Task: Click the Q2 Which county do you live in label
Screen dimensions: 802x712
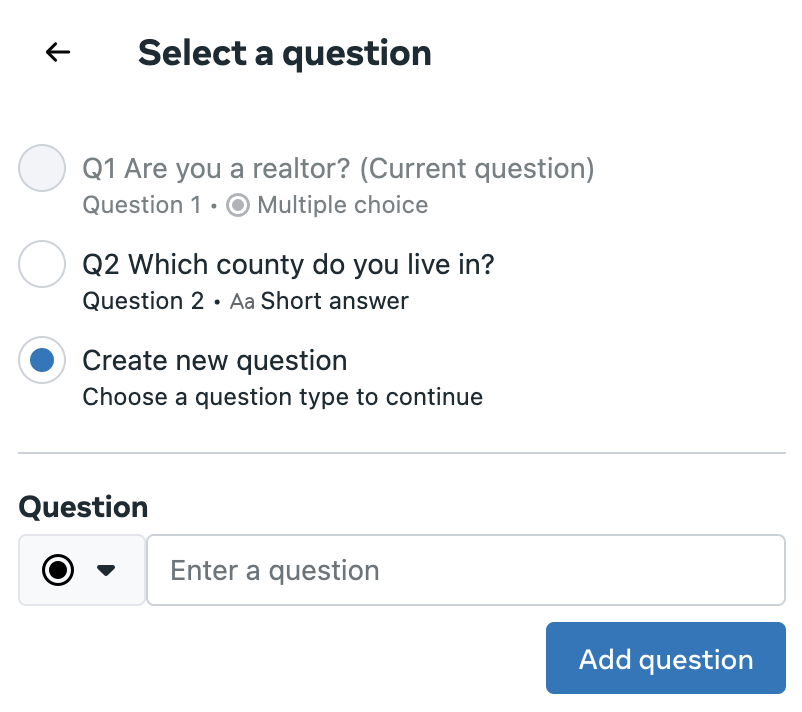Action: (288, 264)
